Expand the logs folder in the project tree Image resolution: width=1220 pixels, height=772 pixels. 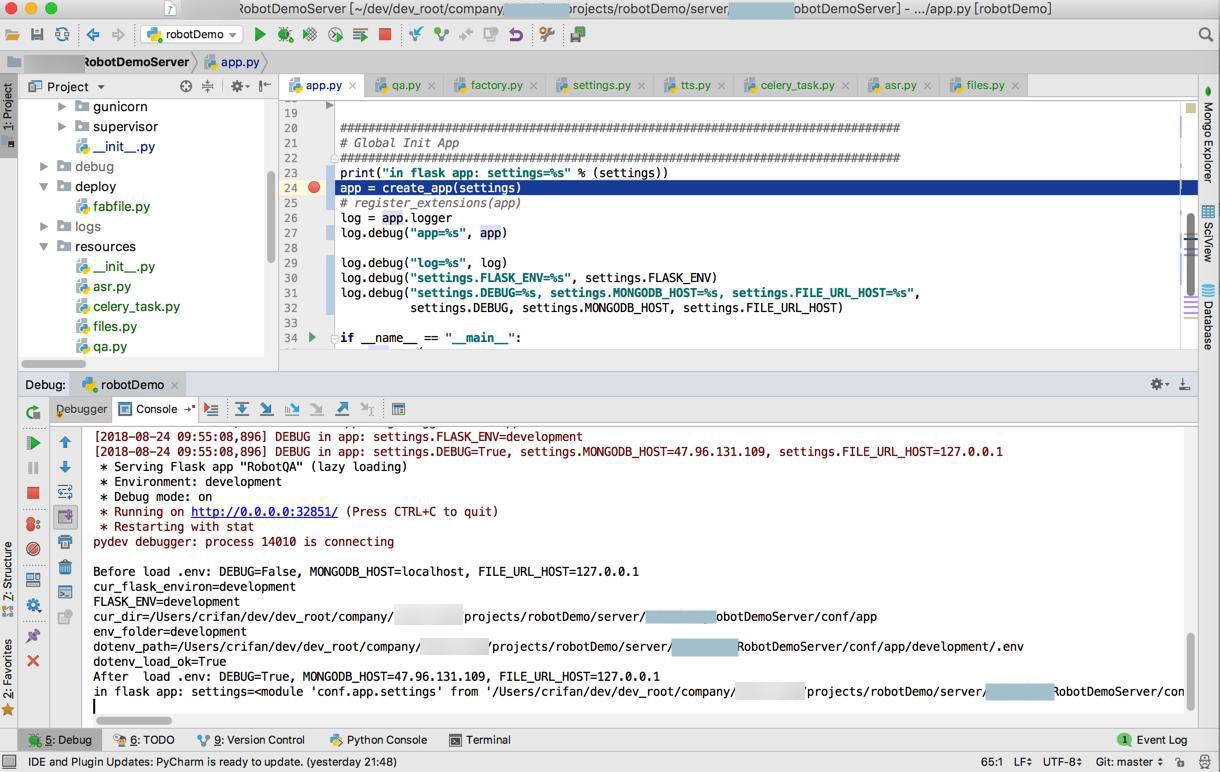pos(44,227)
